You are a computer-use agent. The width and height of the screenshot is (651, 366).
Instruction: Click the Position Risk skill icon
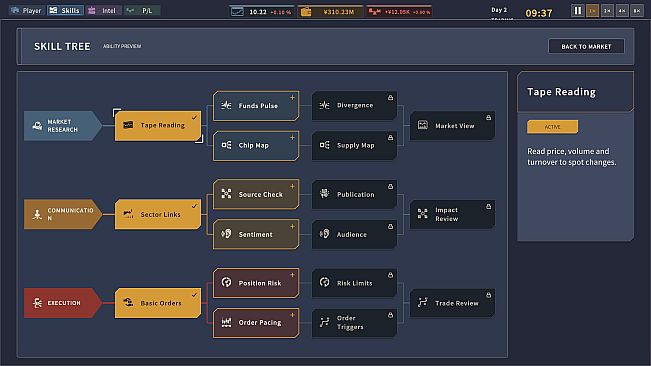pyautogui.click(x=226, y=283)
